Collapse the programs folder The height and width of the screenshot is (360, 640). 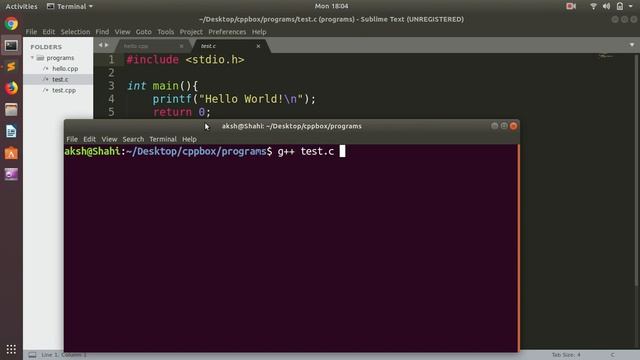pyautogui.click(x=32, y=58)
